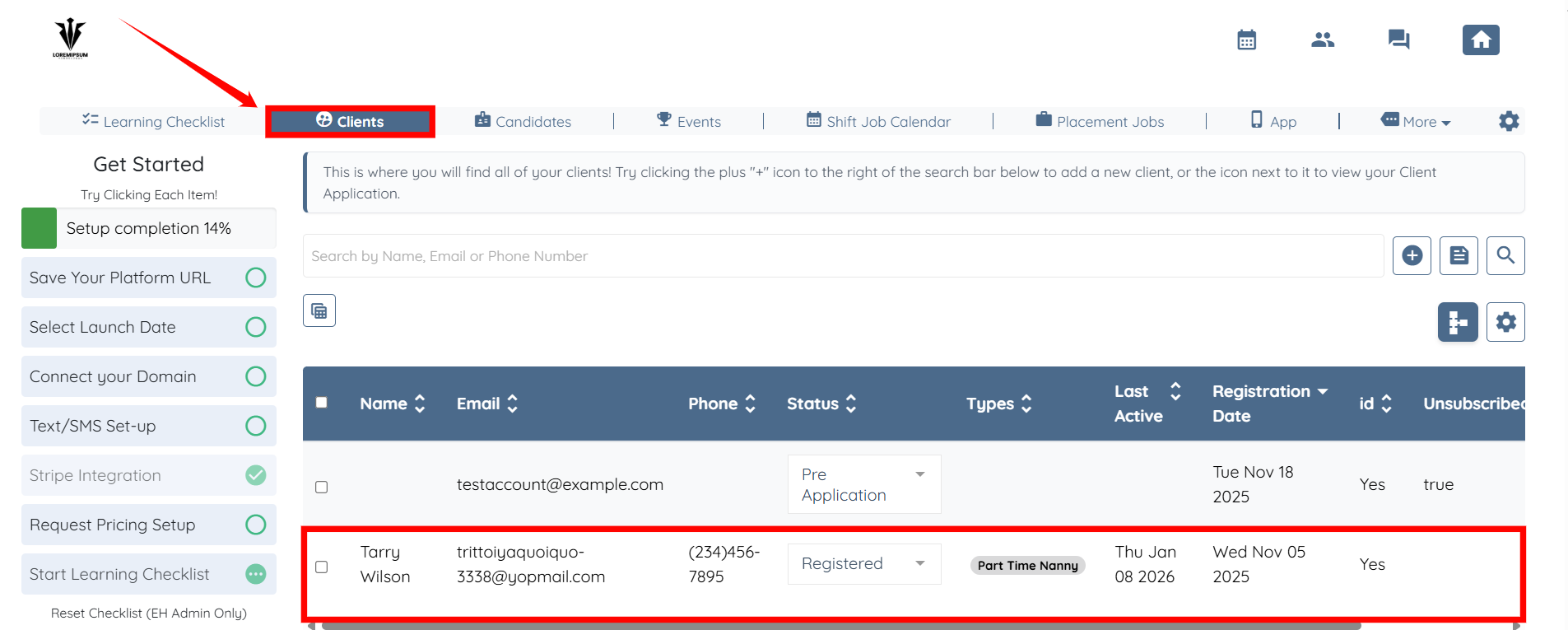Add a new client with plus icon
1568x630 pixels.
pos(1412,255)
